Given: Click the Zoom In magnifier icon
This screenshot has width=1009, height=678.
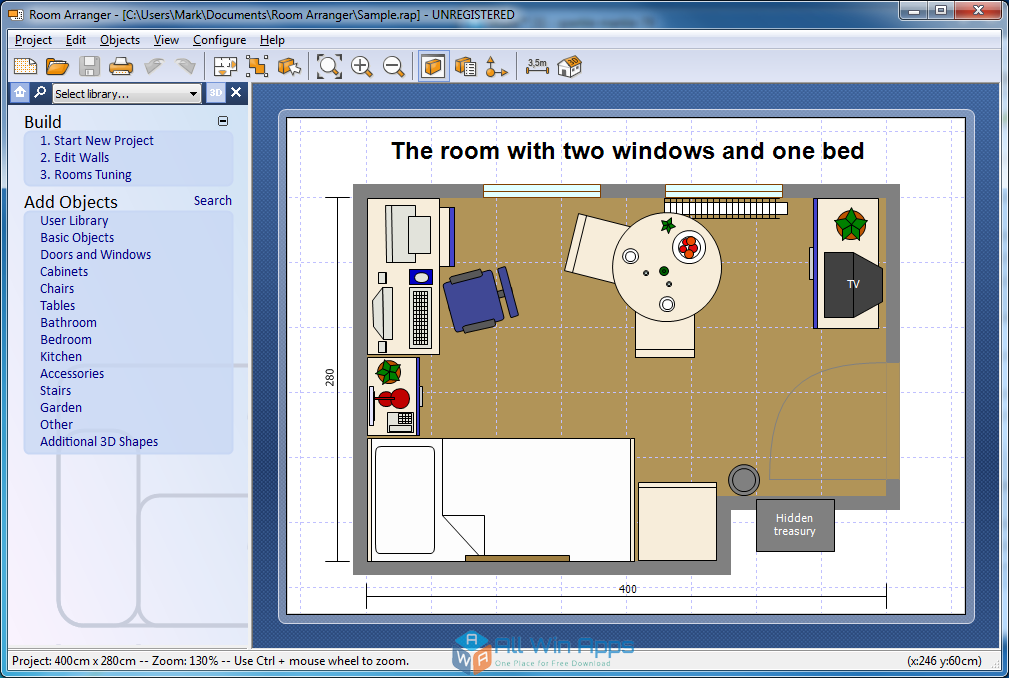Looking at the screenshot, I should tap(362, 66).
